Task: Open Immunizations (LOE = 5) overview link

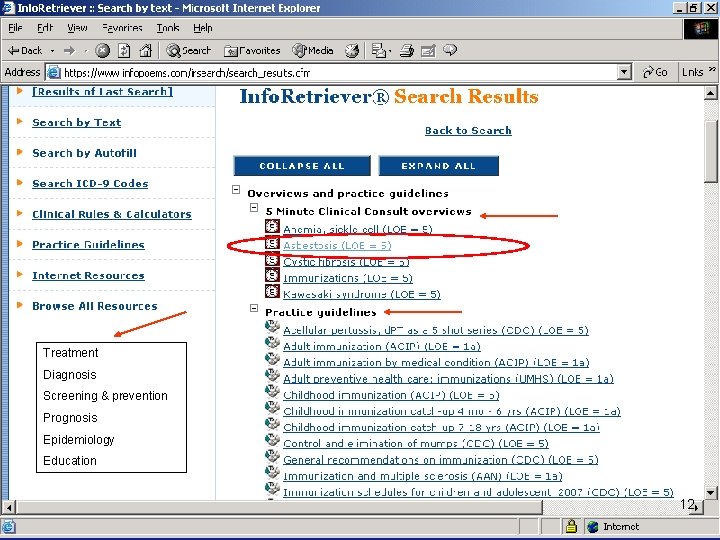Action: [348, 278]
